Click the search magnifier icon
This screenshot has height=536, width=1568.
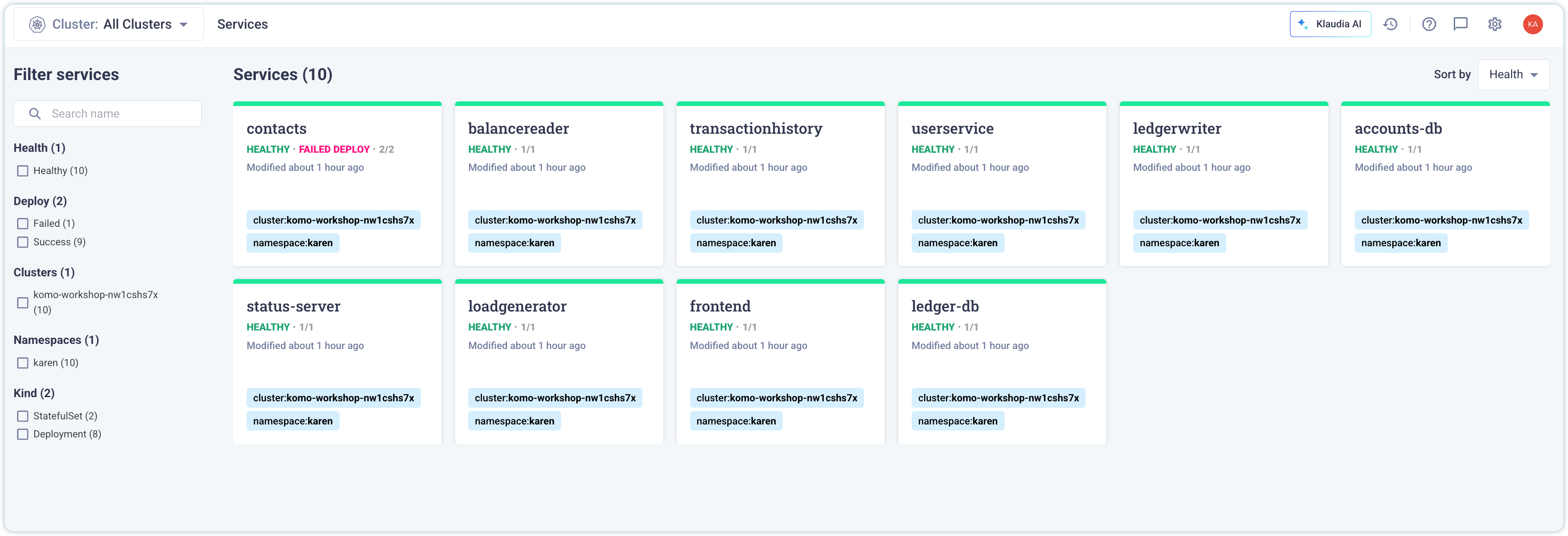point(35,114)
